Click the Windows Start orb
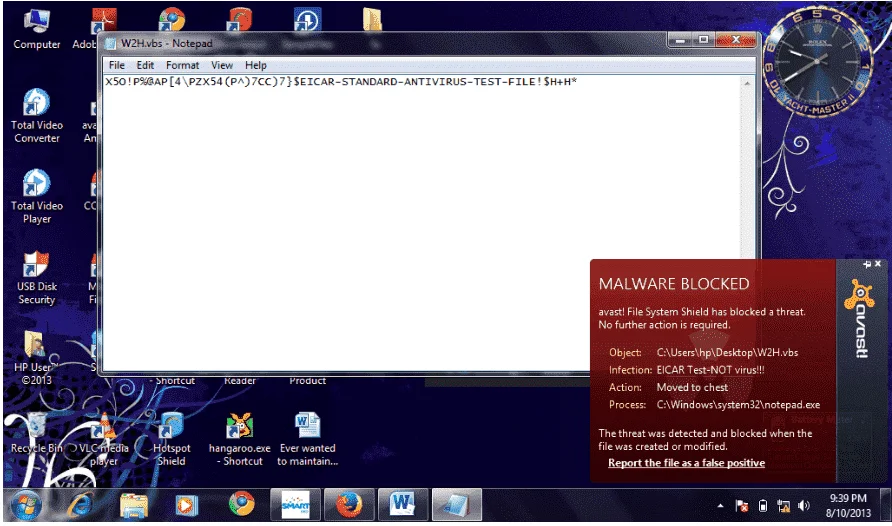This screenshot has width=892, height=526. click(x=26, y=505)
